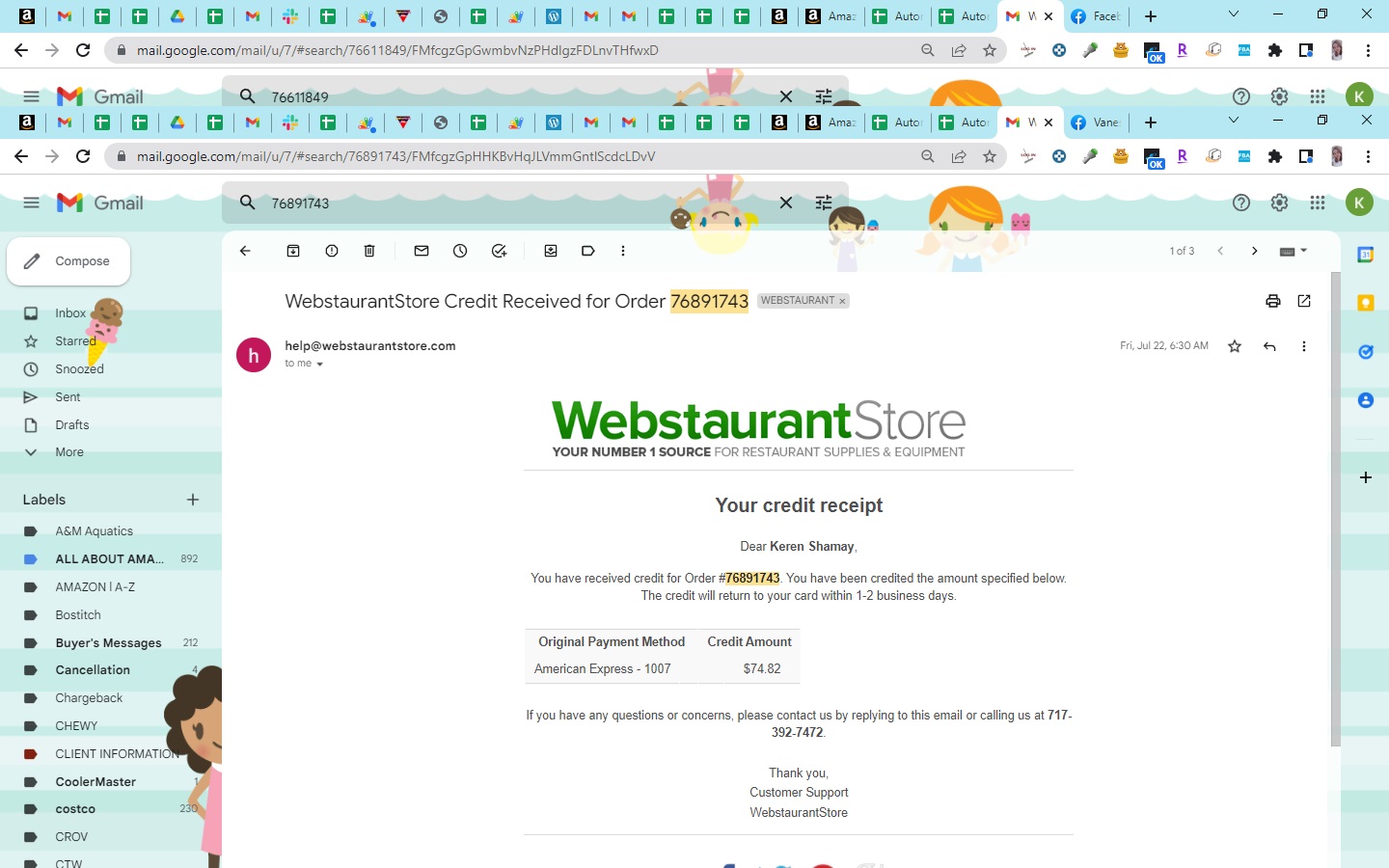
Task: Click the credit amount $74.82
Action: pos(762,668)
